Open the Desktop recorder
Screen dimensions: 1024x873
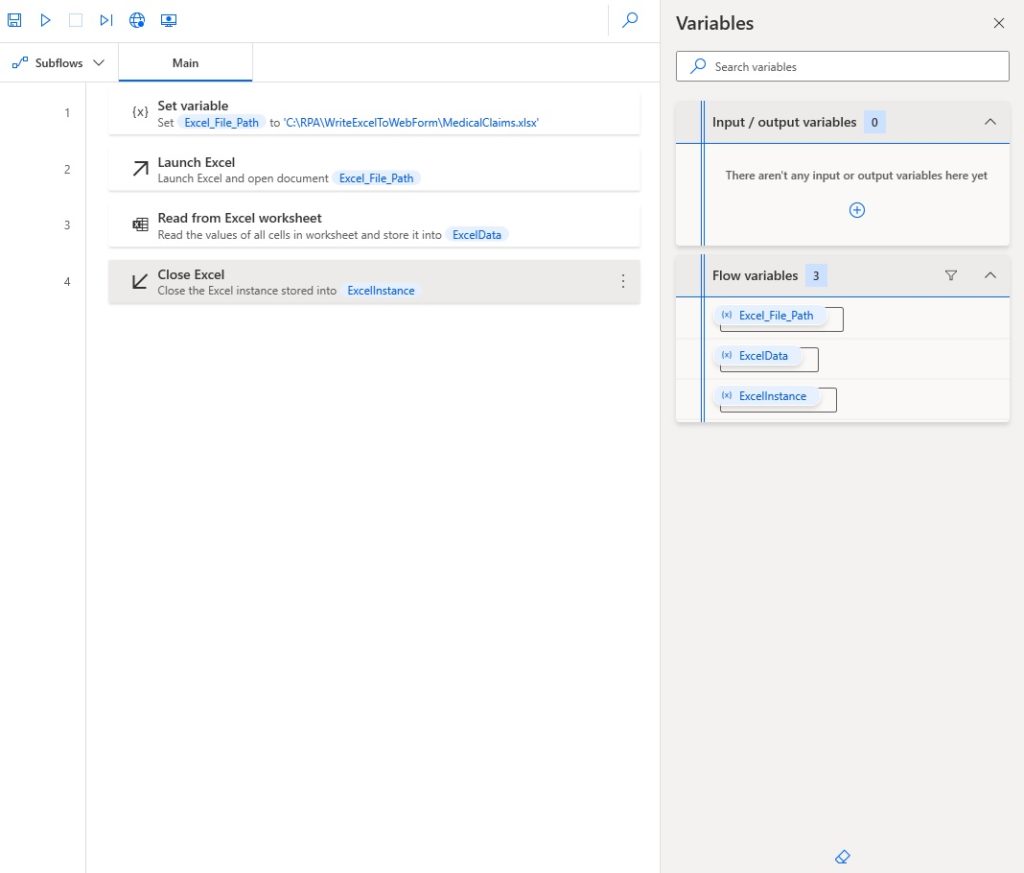[169, 19]
